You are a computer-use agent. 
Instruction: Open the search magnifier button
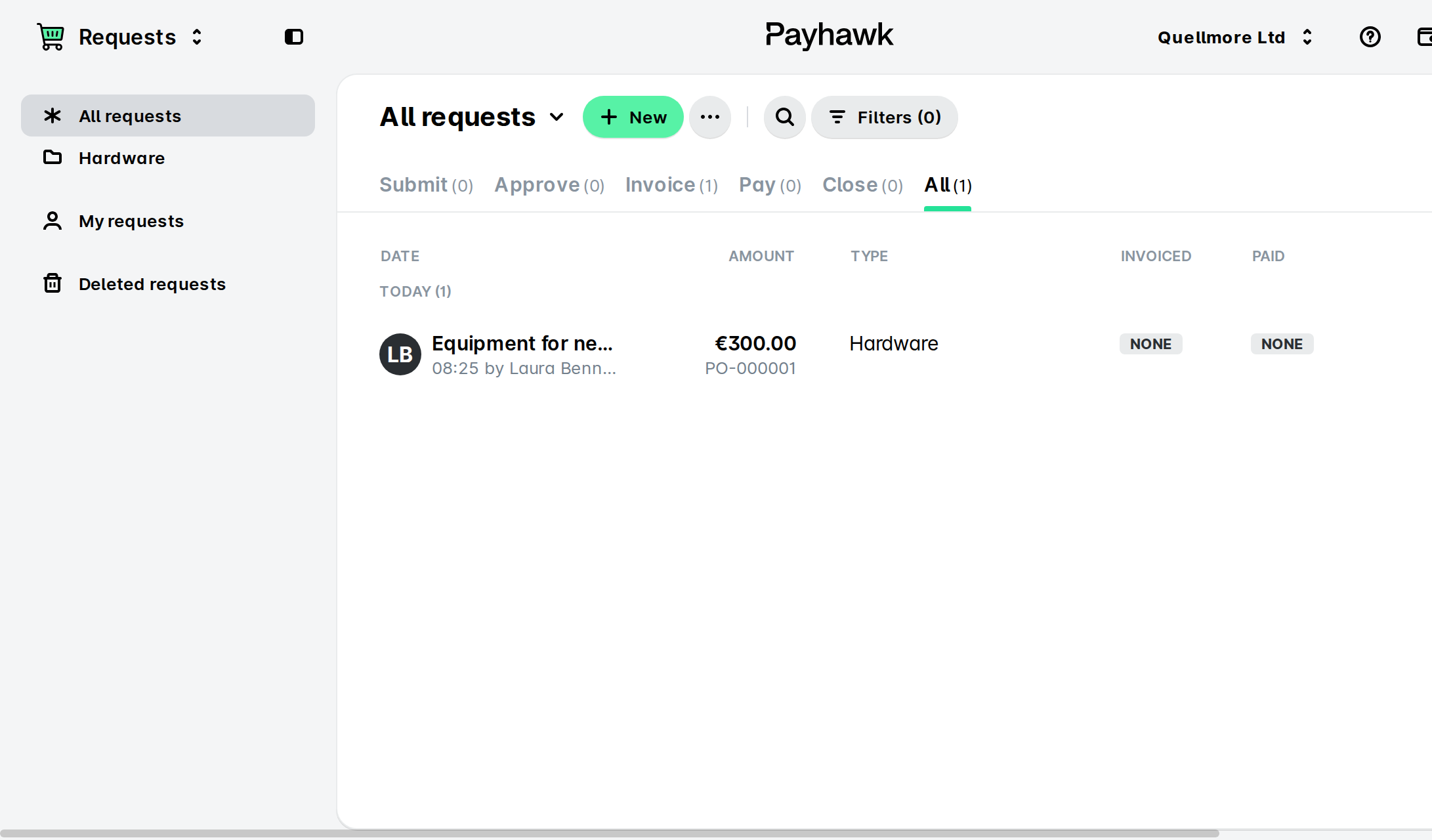coord(785,117)
